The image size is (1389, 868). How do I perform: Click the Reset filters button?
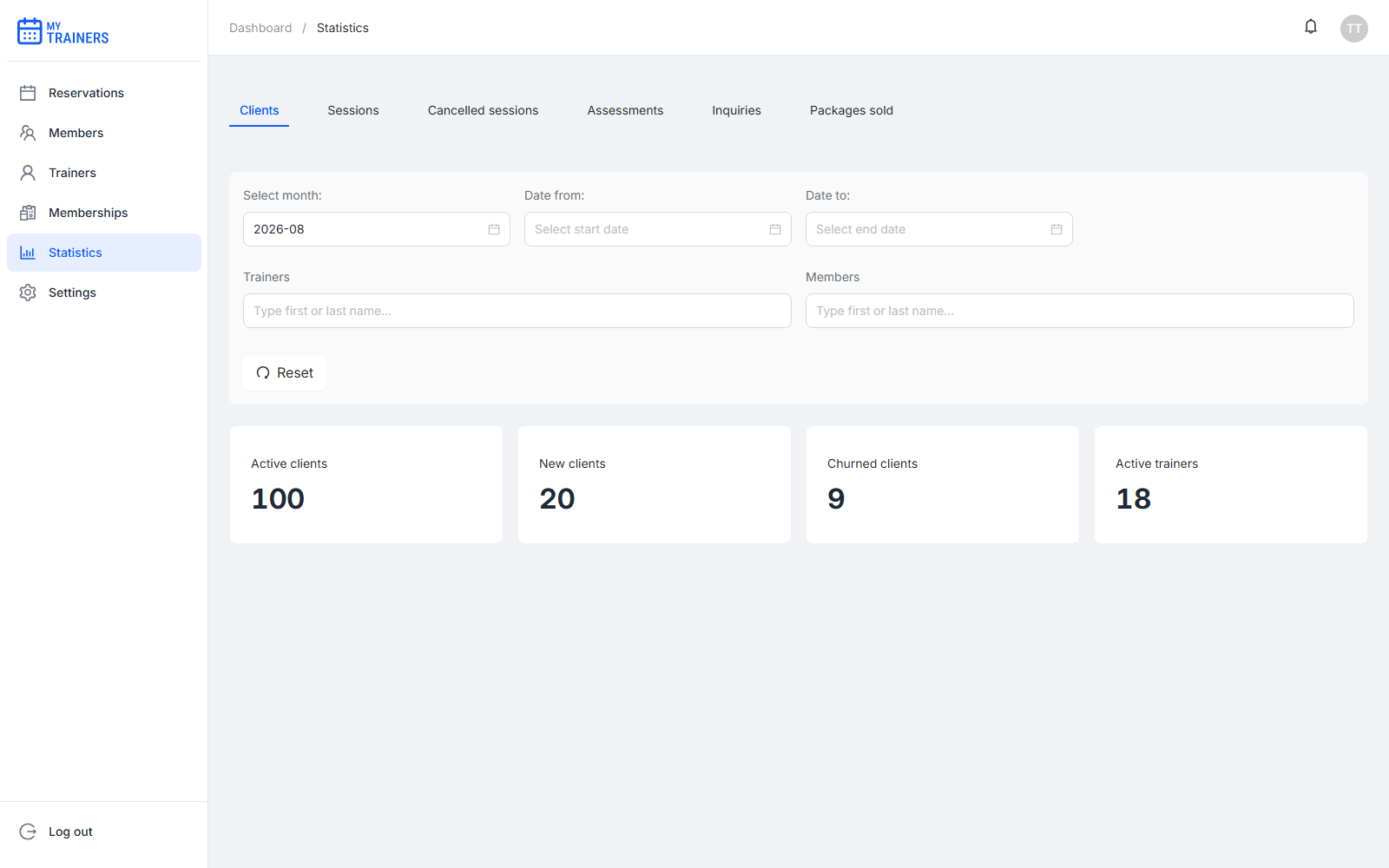tap(285, 373)
